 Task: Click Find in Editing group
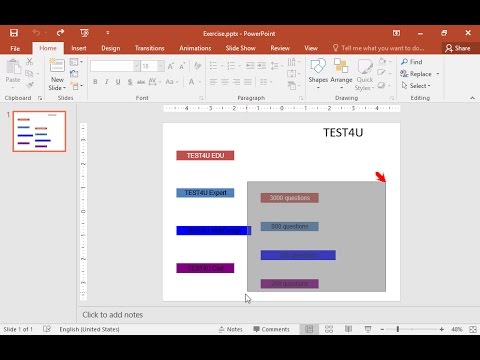tap(412, 62)
